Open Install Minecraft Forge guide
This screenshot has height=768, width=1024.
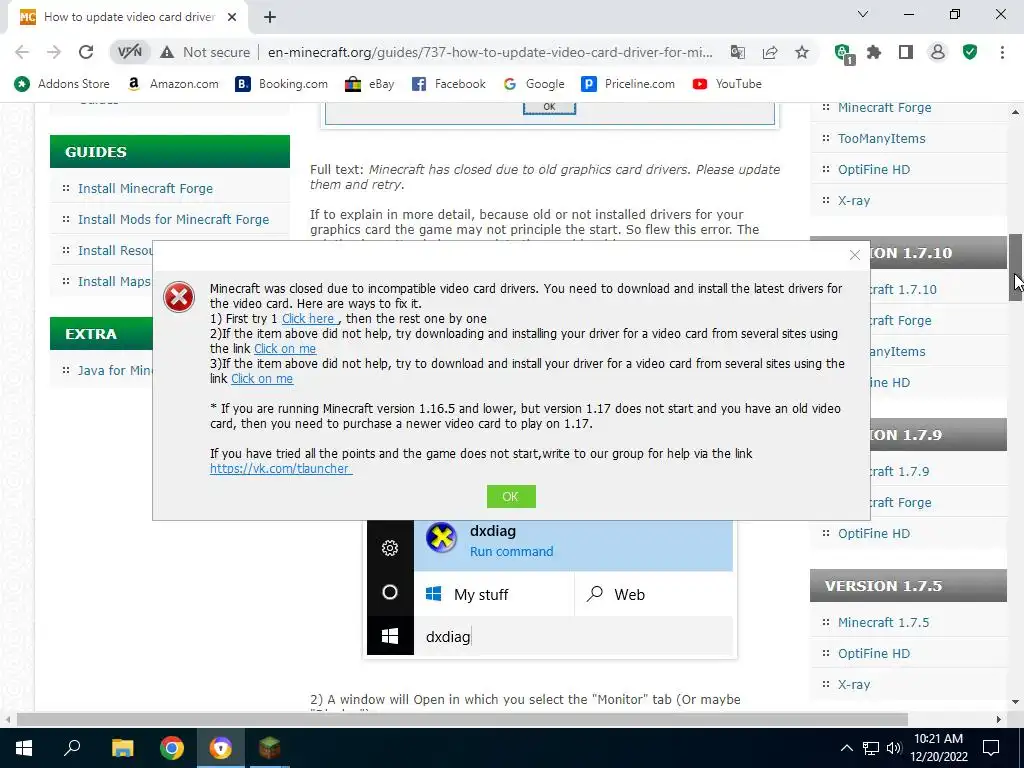pos(145,189)
